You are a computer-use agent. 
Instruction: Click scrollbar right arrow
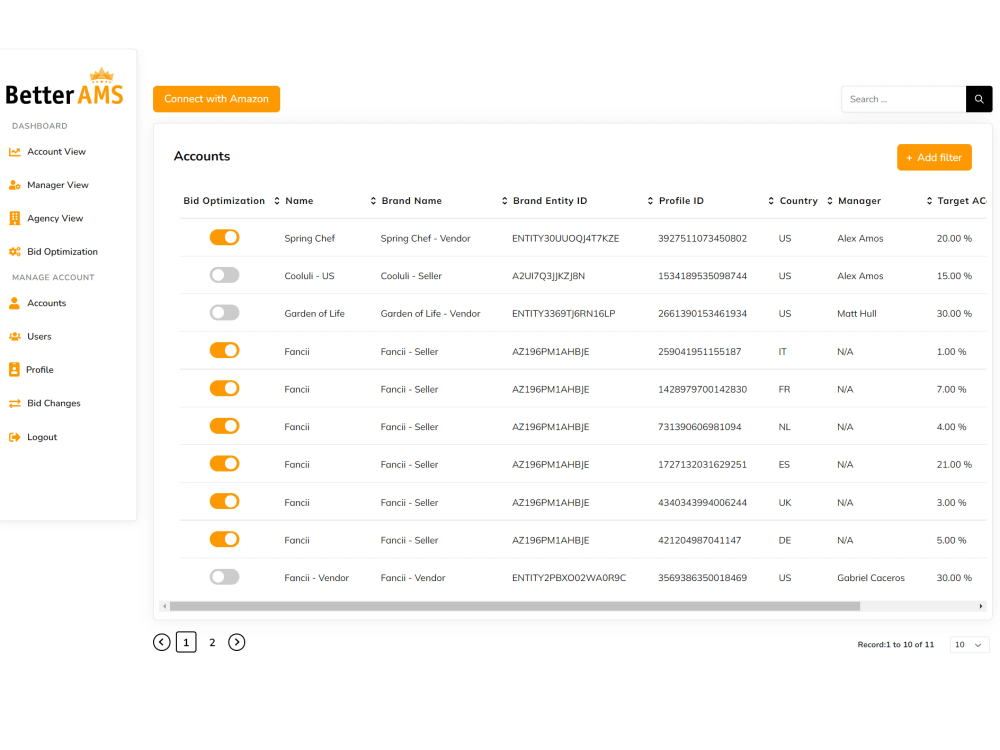981,606
